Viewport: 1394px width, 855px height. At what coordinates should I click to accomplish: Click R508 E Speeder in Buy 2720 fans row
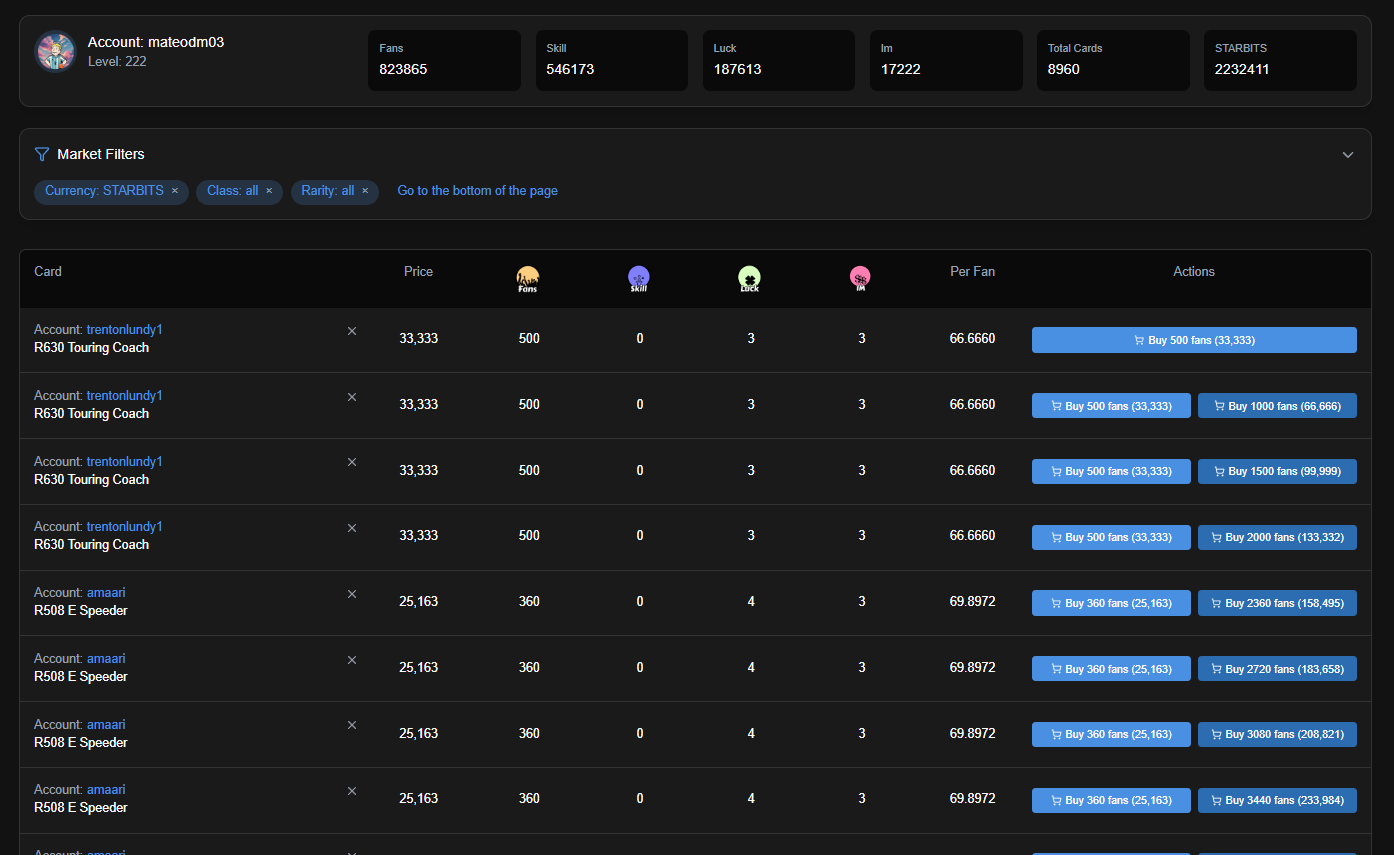point(81,677)
